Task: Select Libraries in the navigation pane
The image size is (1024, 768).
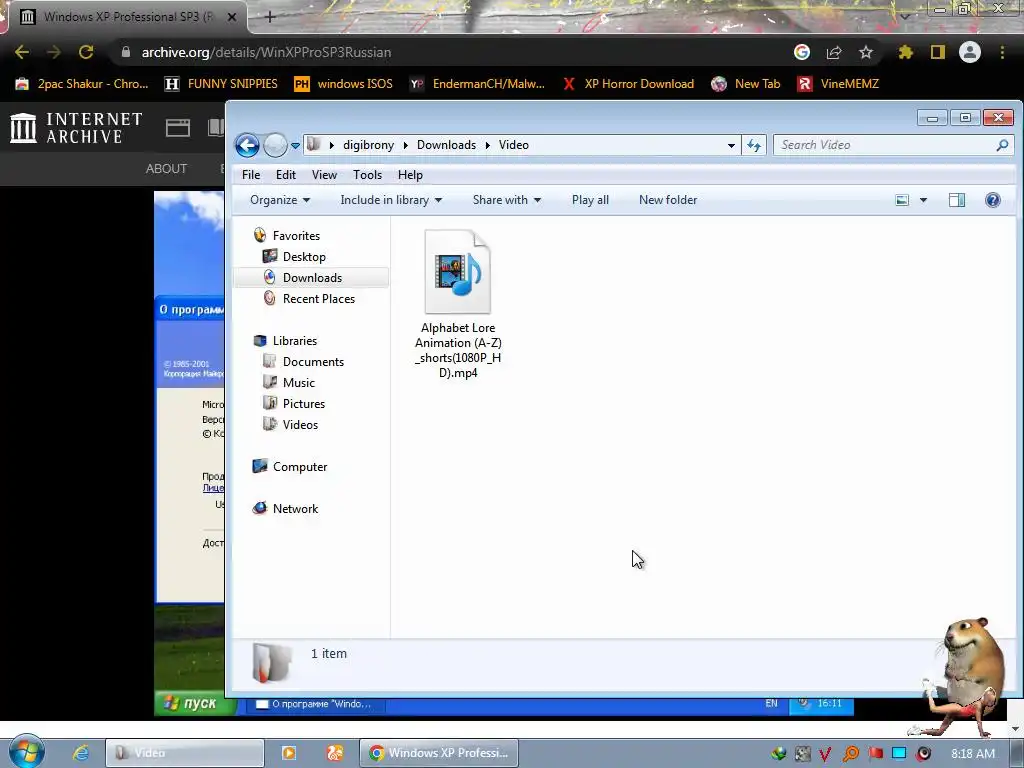Action: click(x=295, y=341)
